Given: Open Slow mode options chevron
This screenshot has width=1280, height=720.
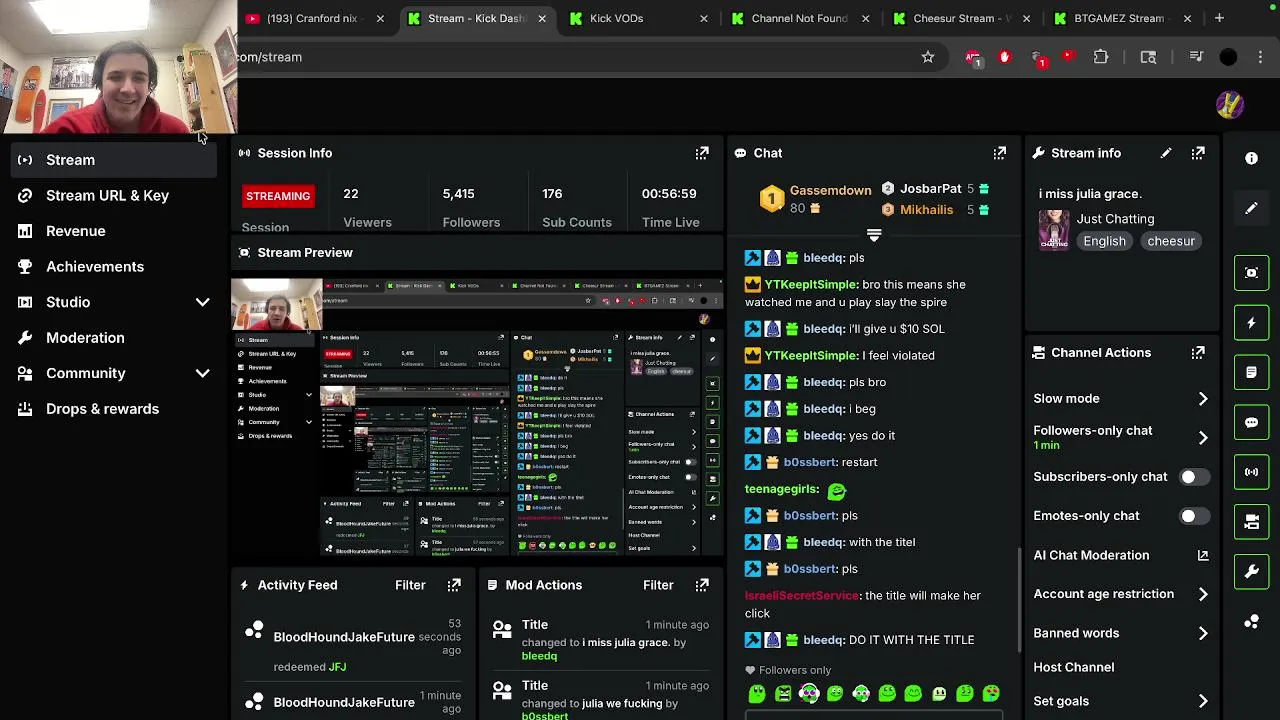Looking at the screenshot, I should click(1203, 399).
